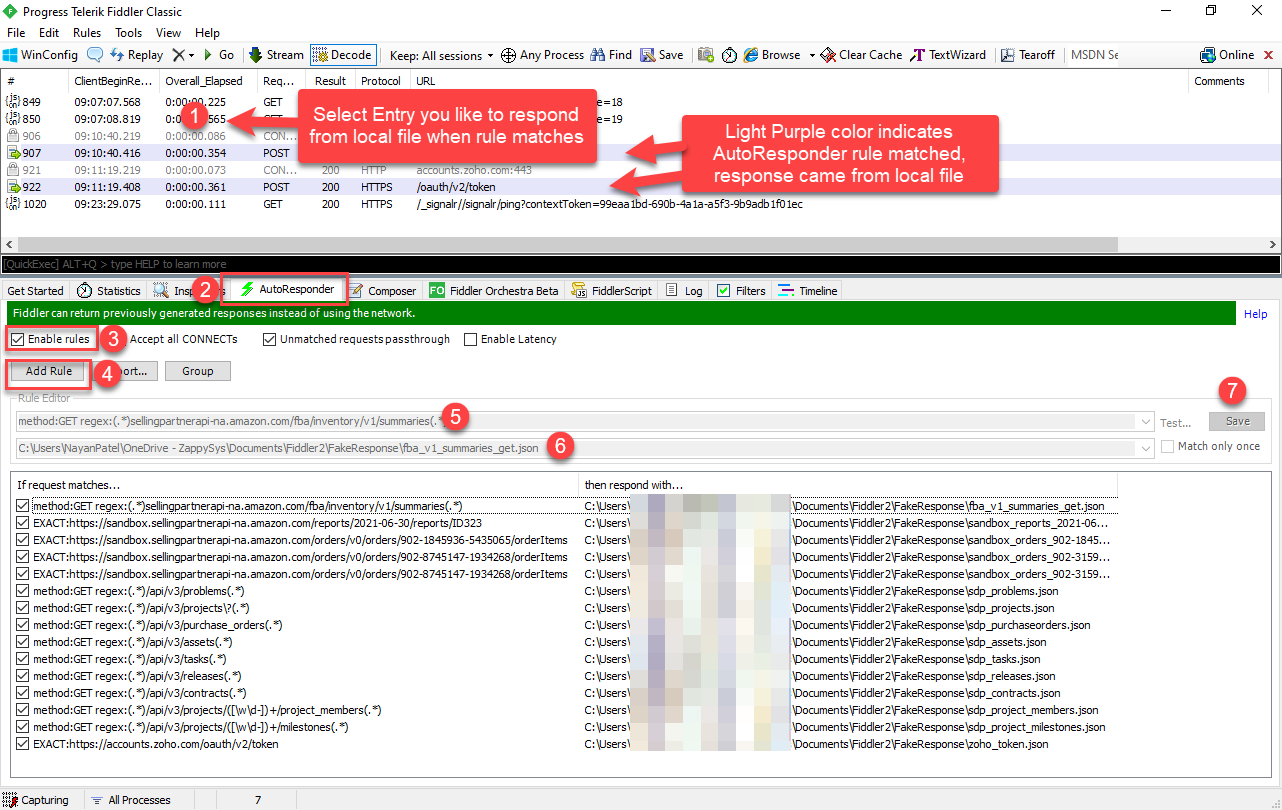The height and width of the screenshot is (810, 1282).
Task: Select the AutoResponder tab
Action: click(x=287, y=289)
